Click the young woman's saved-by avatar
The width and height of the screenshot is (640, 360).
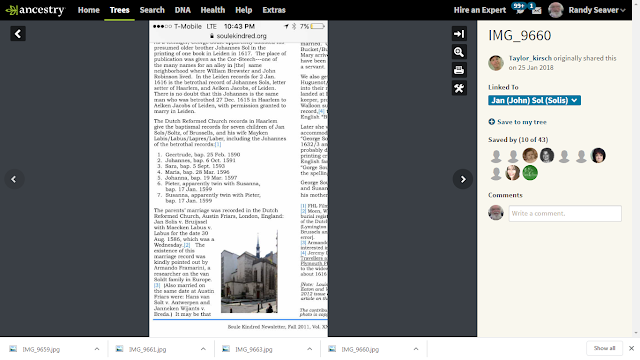[x=513, y=173]
